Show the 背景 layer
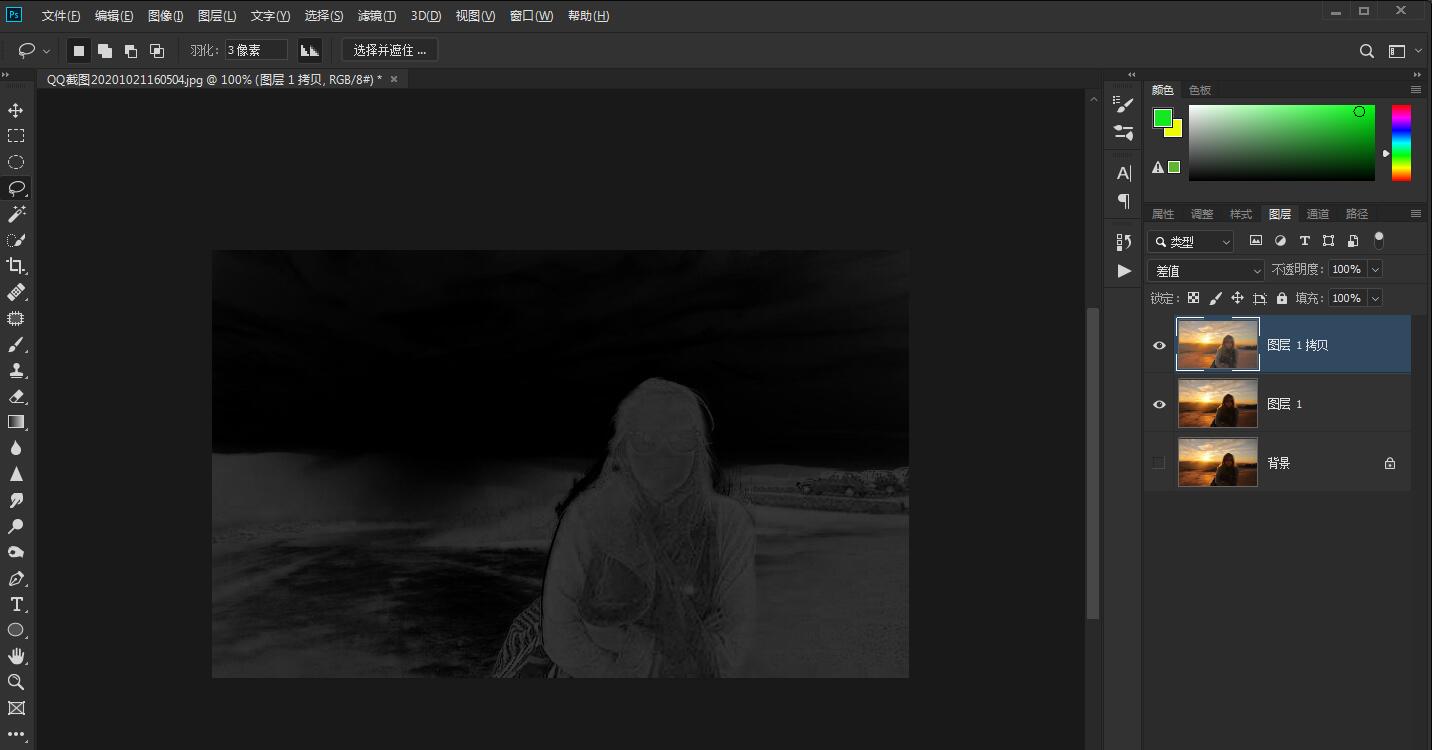The image size is (1432, 750). [x=1159, y=463]
